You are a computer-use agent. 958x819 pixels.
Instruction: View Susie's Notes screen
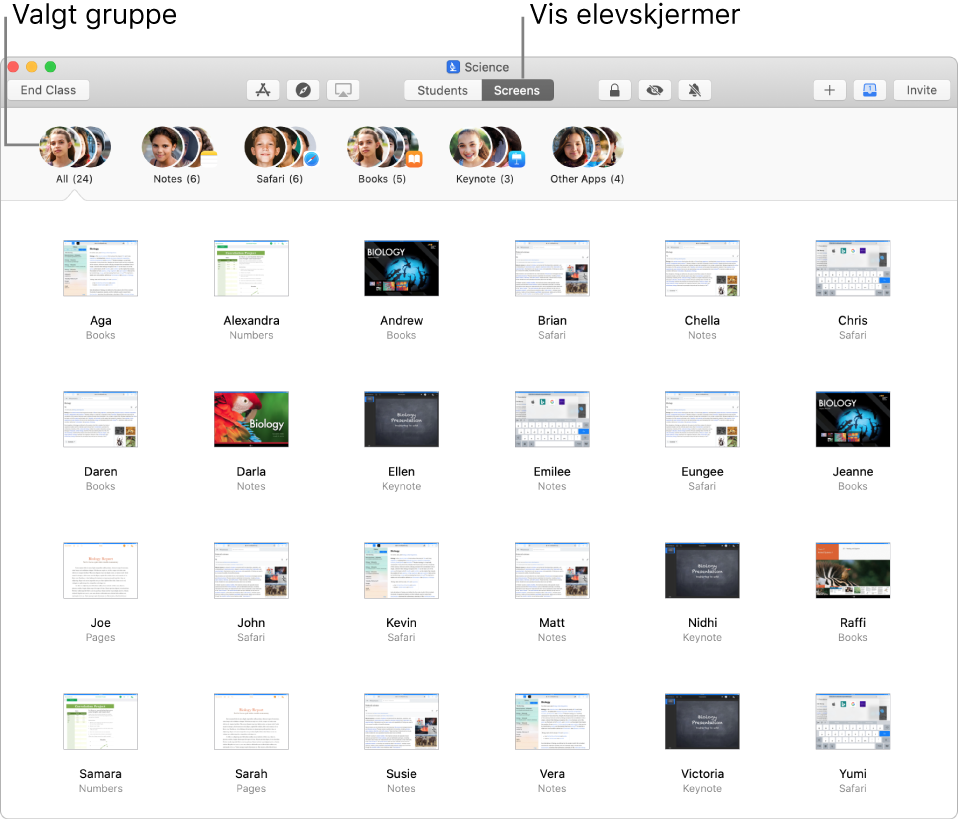point(401,721)
